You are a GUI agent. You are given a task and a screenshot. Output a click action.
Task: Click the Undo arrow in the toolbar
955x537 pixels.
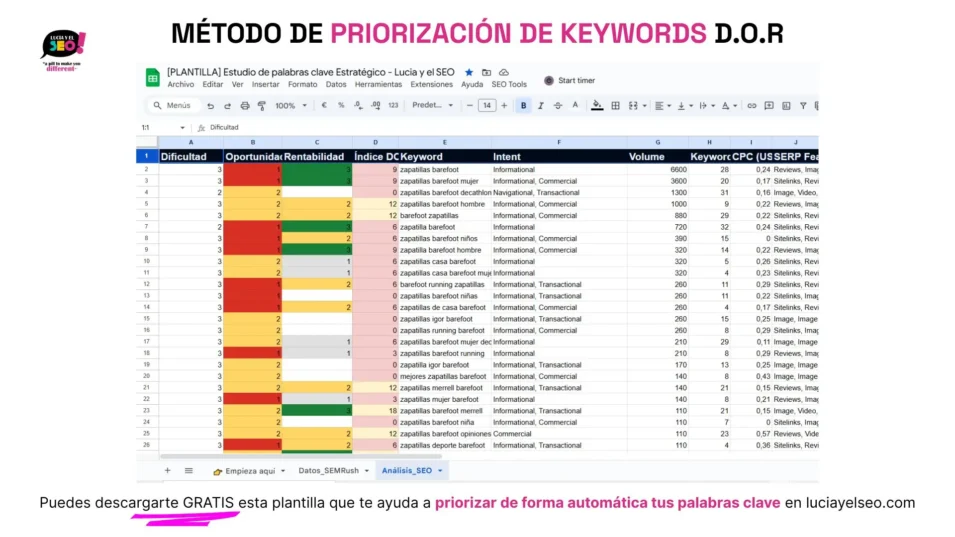pos(210,105)
